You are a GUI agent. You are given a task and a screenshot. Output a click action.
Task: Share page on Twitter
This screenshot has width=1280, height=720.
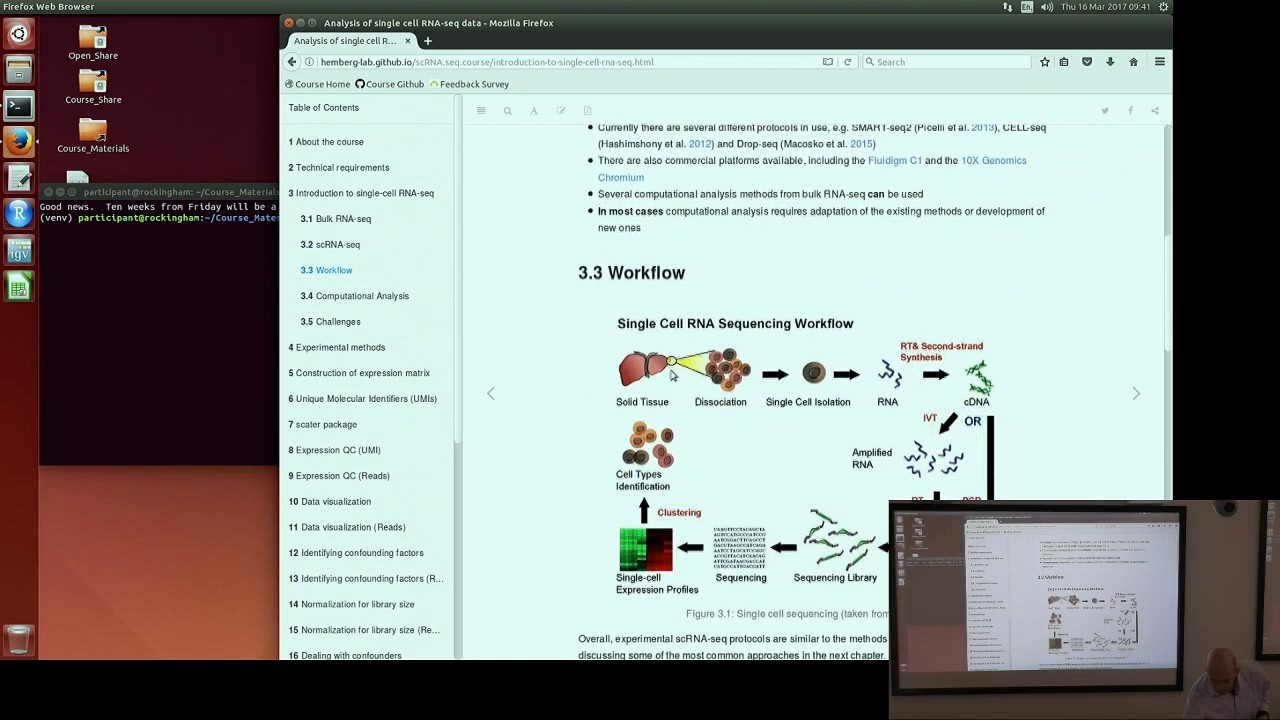click(x=1105, y=111)
